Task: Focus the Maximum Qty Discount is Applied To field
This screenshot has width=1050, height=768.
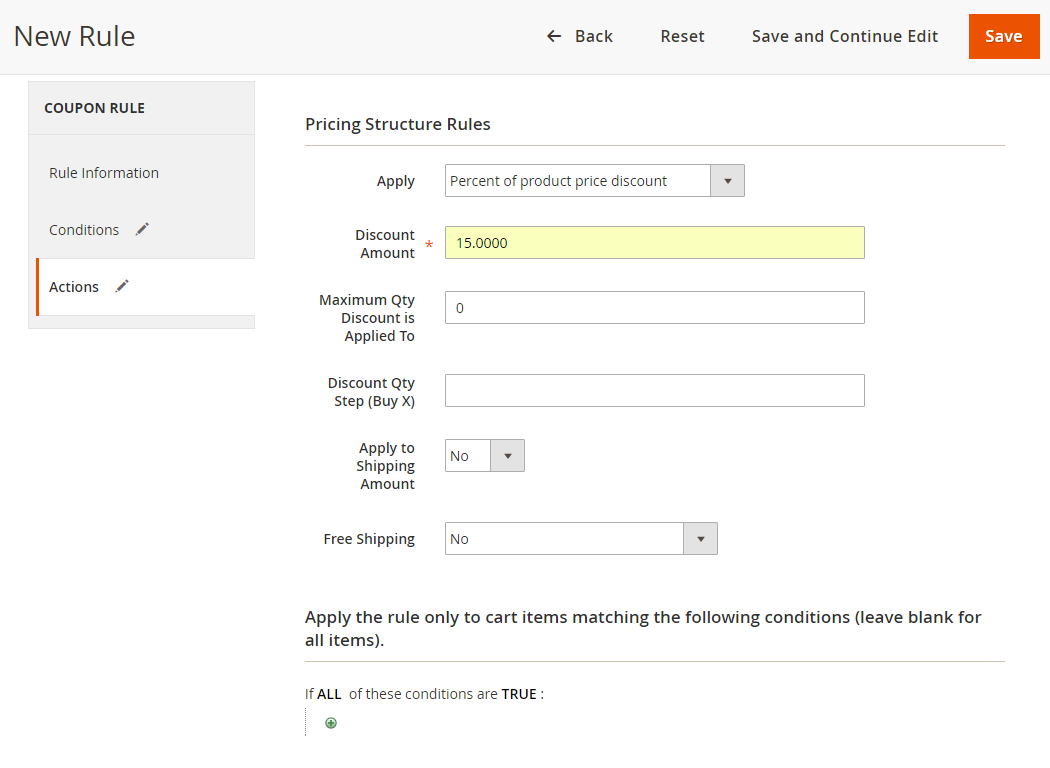Action: 655,308
